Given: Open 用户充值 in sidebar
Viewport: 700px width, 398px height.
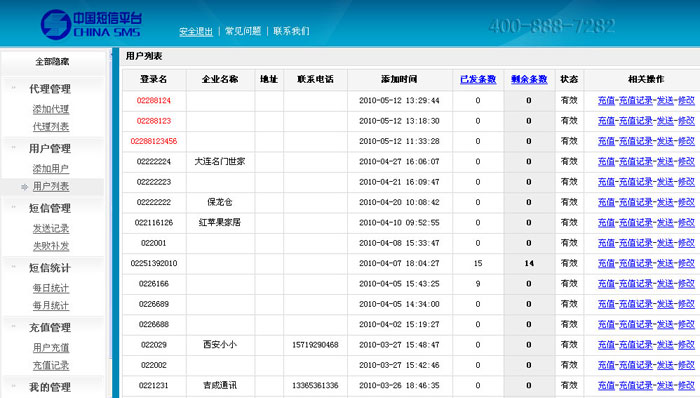Looking at the screenshot, I should point(51,348).
